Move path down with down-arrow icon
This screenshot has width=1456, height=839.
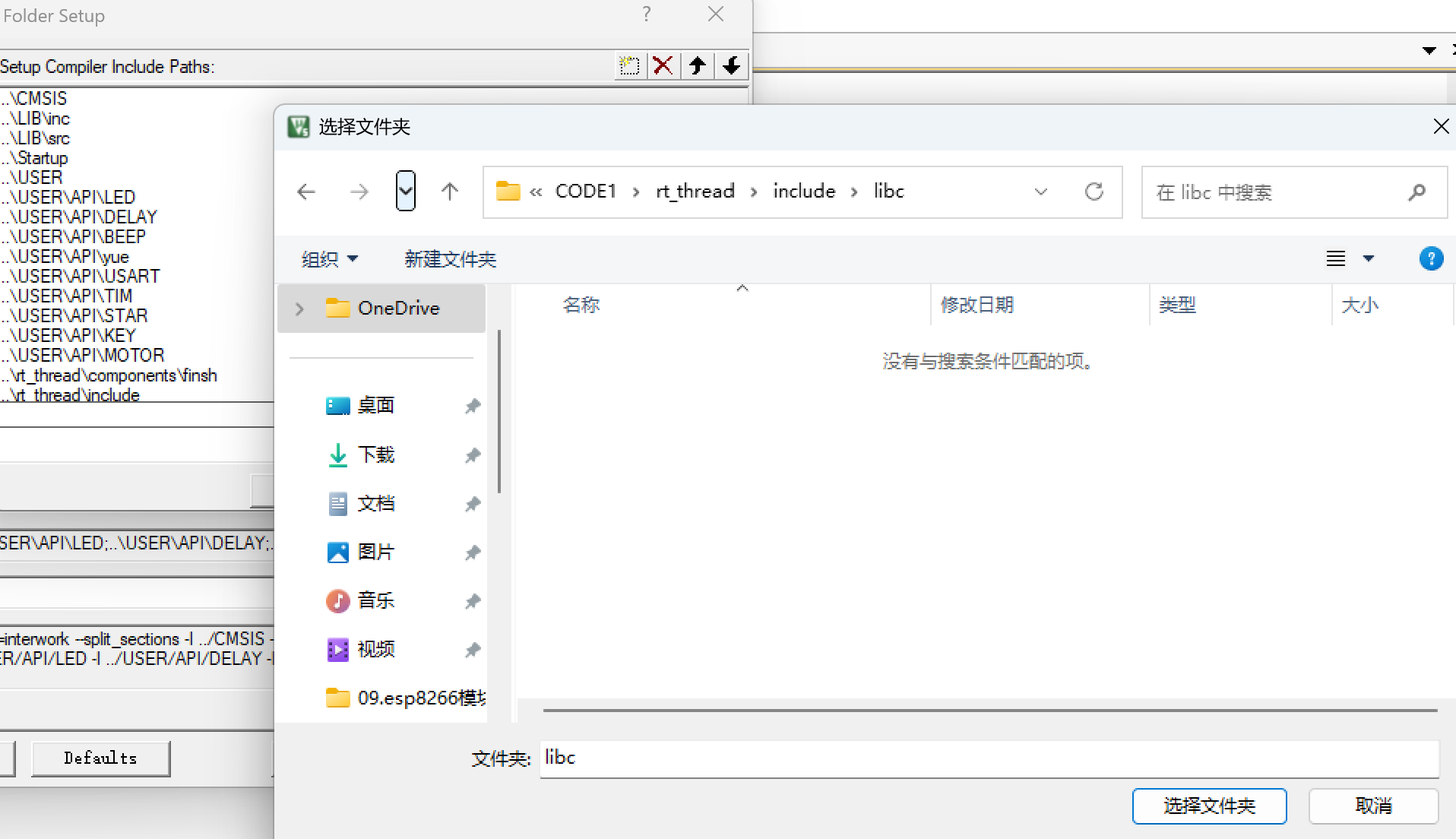[731, 66]
